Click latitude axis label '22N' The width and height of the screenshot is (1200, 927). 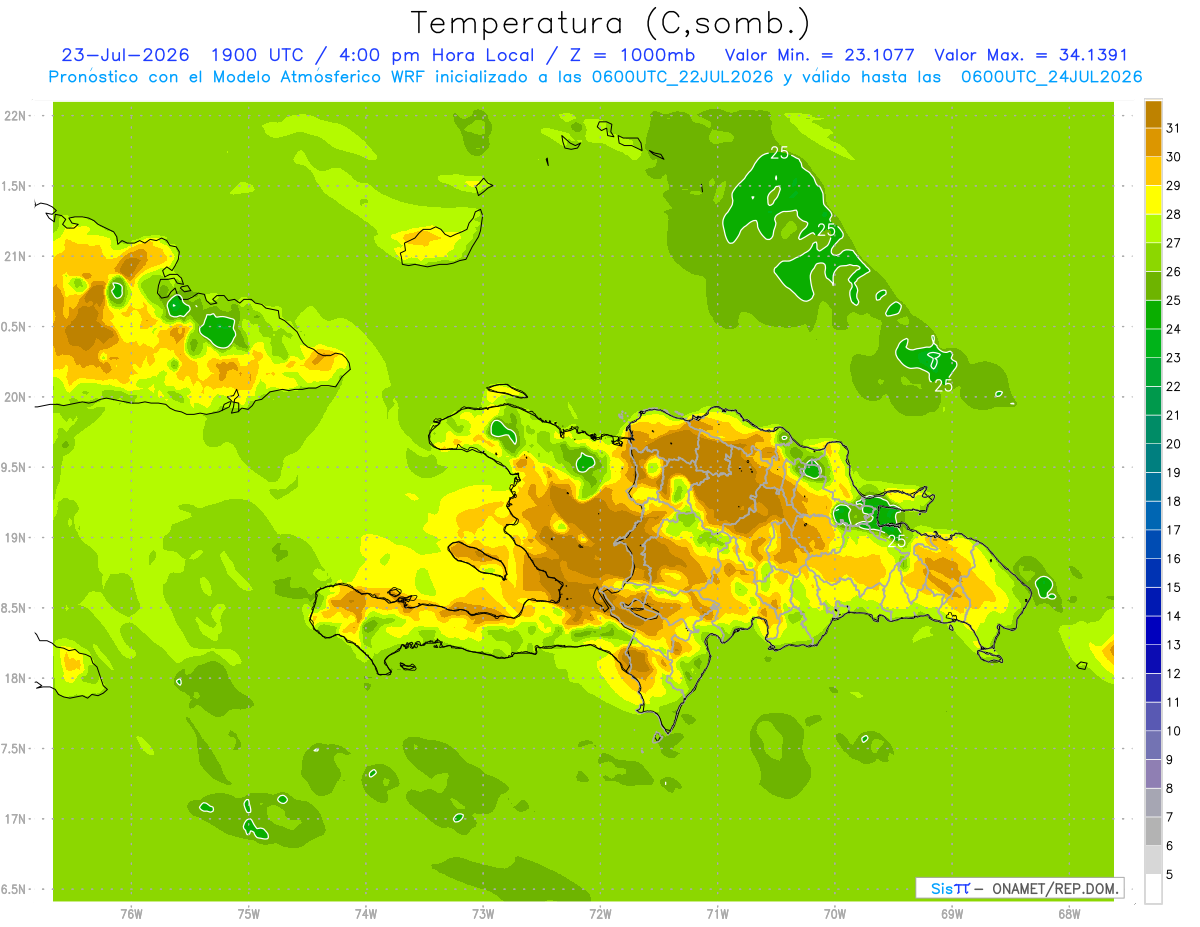(x=15, y=116)
